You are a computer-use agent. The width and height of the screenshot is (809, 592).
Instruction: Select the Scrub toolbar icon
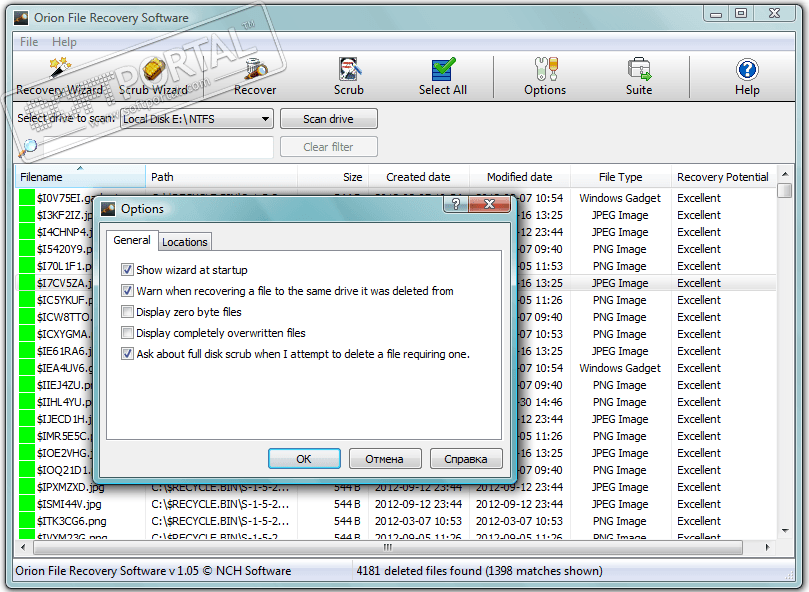coord(349,76)
